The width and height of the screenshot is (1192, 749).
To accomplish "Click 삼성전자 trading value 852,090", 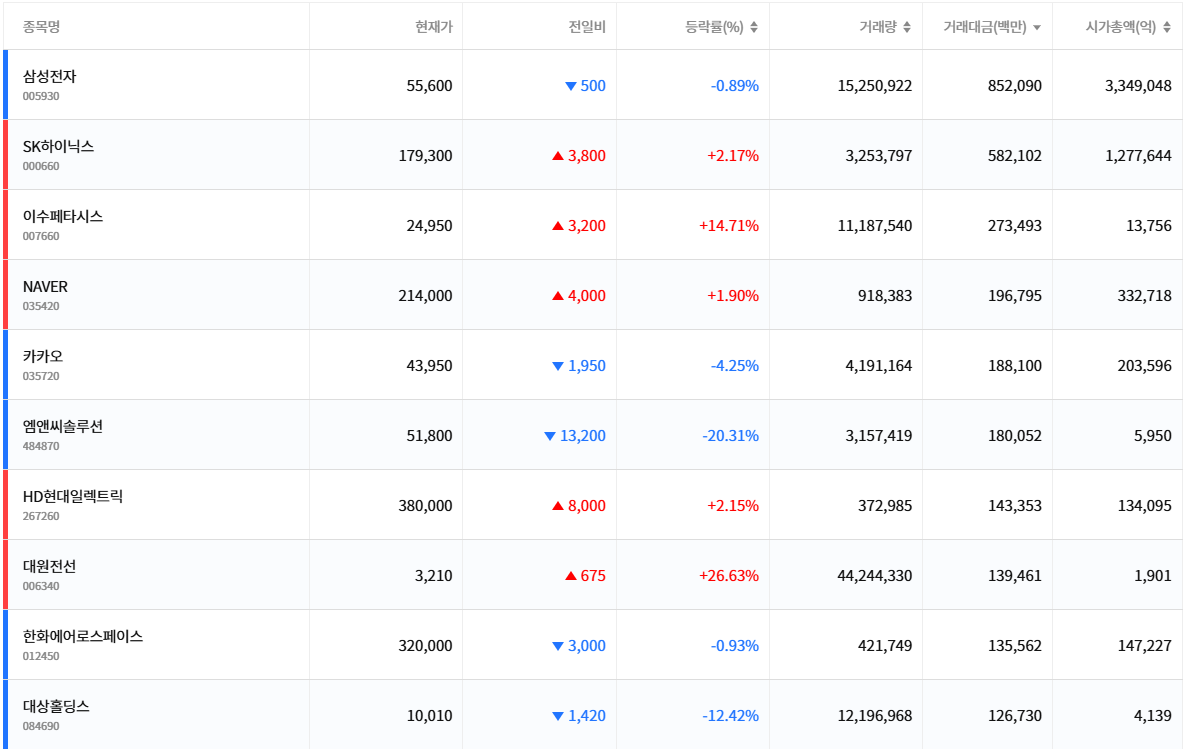I will (x=1015, y=86).
